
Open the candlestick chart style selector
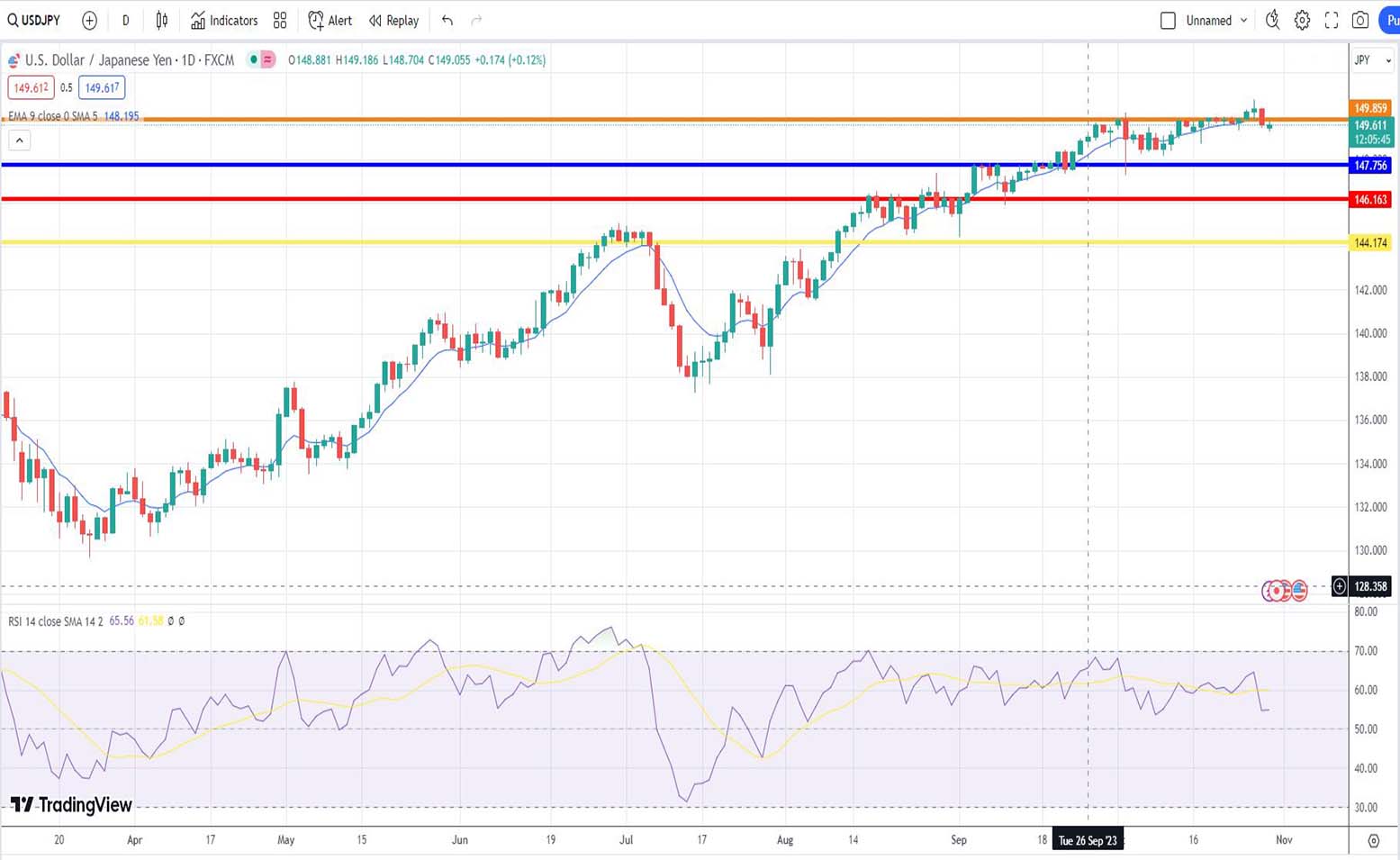(x=162, y=21)
